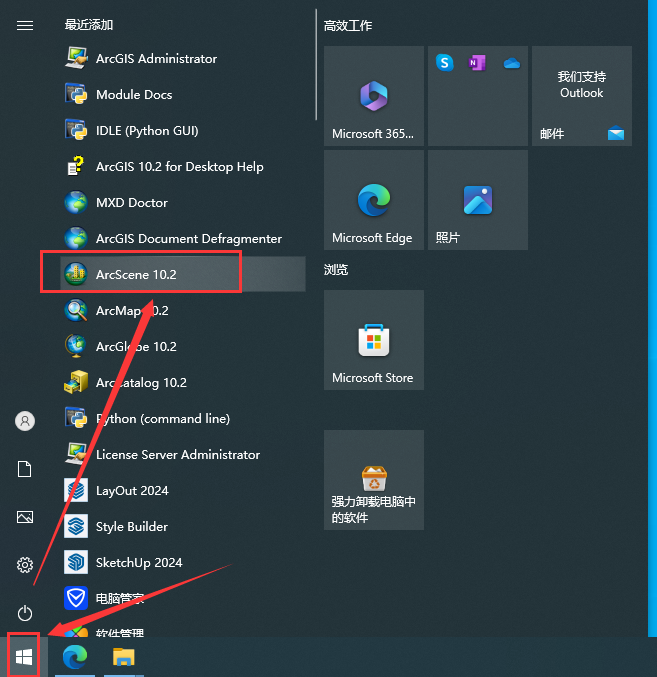Open Microsoft Edge tile
657x677 pixels.
pyautogui.click(x=373, y=200)
